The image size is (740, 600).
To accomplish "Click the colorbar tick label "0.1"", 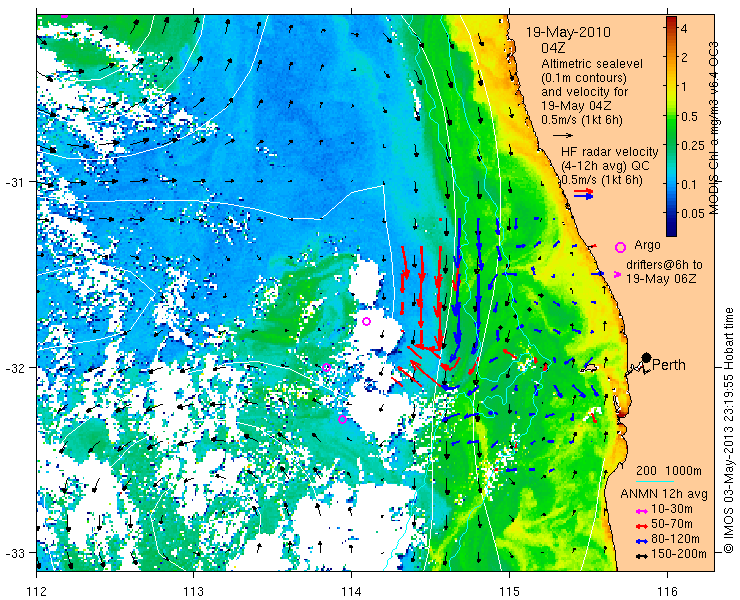I will coord(690,184).
